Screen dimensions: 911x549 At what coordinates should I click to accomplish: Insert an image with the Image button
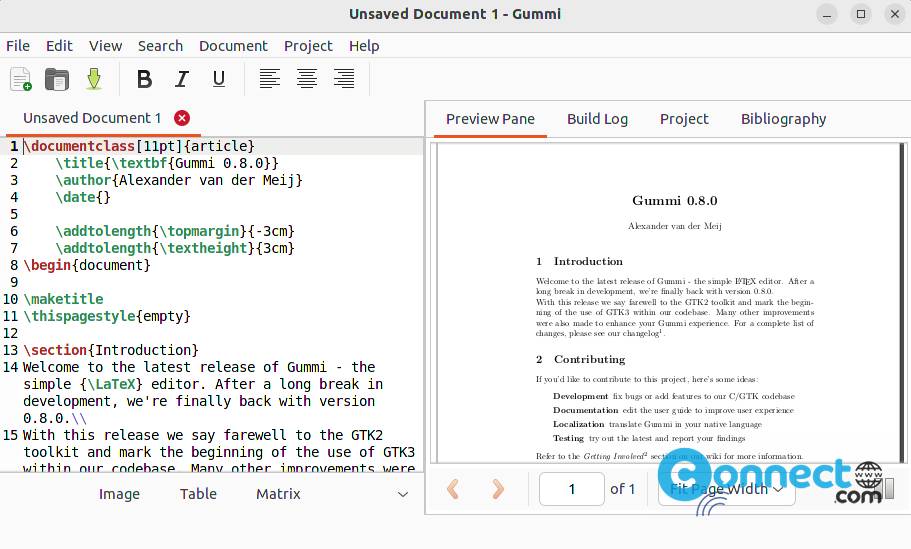click(119, 494)
